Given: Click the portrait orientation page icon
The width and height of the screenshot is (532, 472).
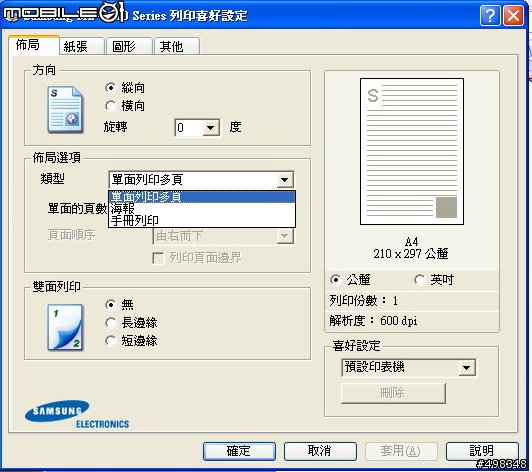Looking at the screenshot, I should [x=65, y=109].
